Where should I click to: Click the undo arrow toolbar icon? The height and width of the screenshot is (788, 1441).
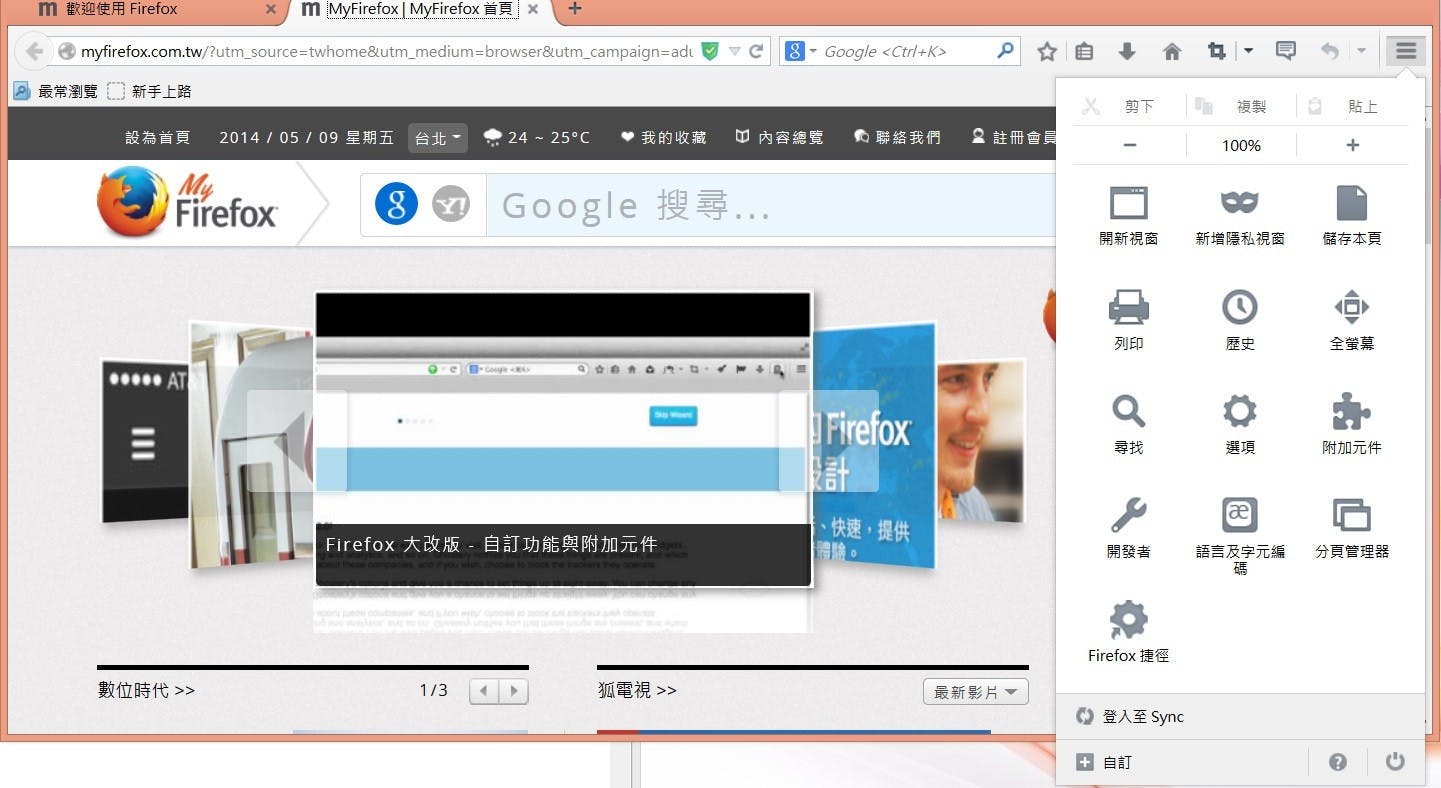[1329, 51]
